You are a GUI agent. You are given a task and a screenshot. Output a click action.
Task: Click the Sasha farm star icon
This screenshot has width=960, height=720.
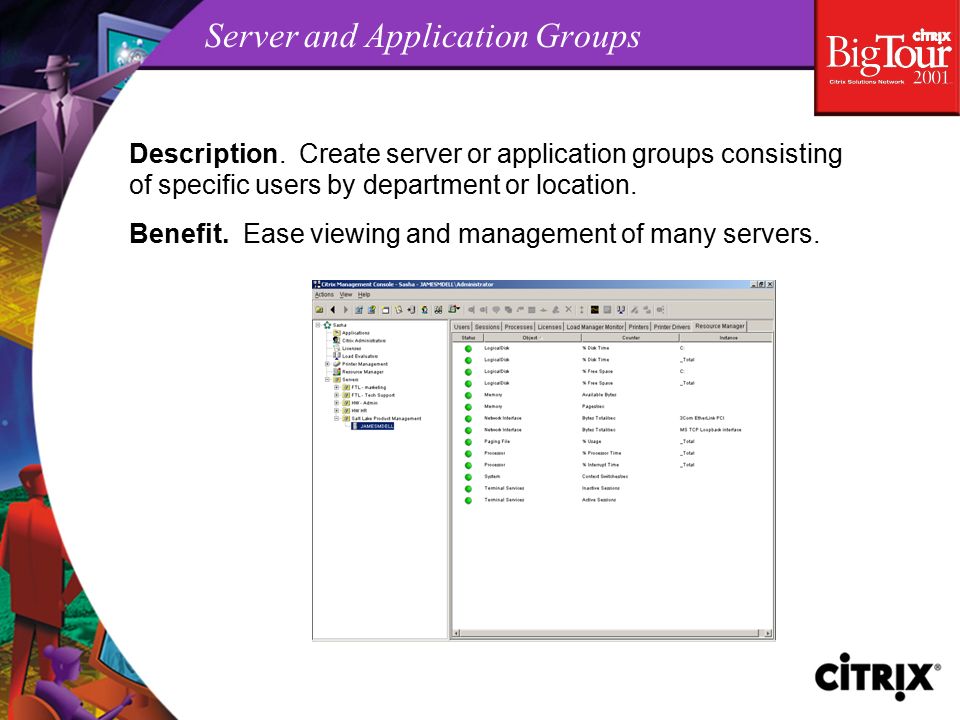327,325
